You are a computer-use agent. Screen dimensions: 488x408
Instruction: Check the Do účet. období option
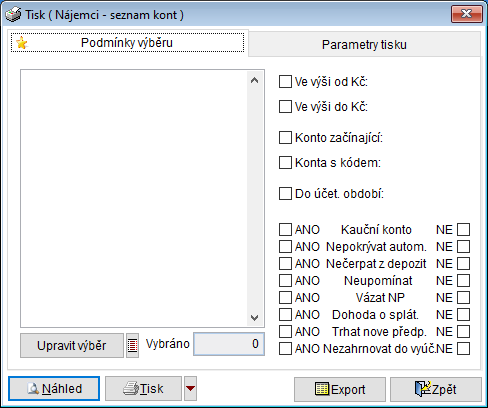tap(285, 193)
